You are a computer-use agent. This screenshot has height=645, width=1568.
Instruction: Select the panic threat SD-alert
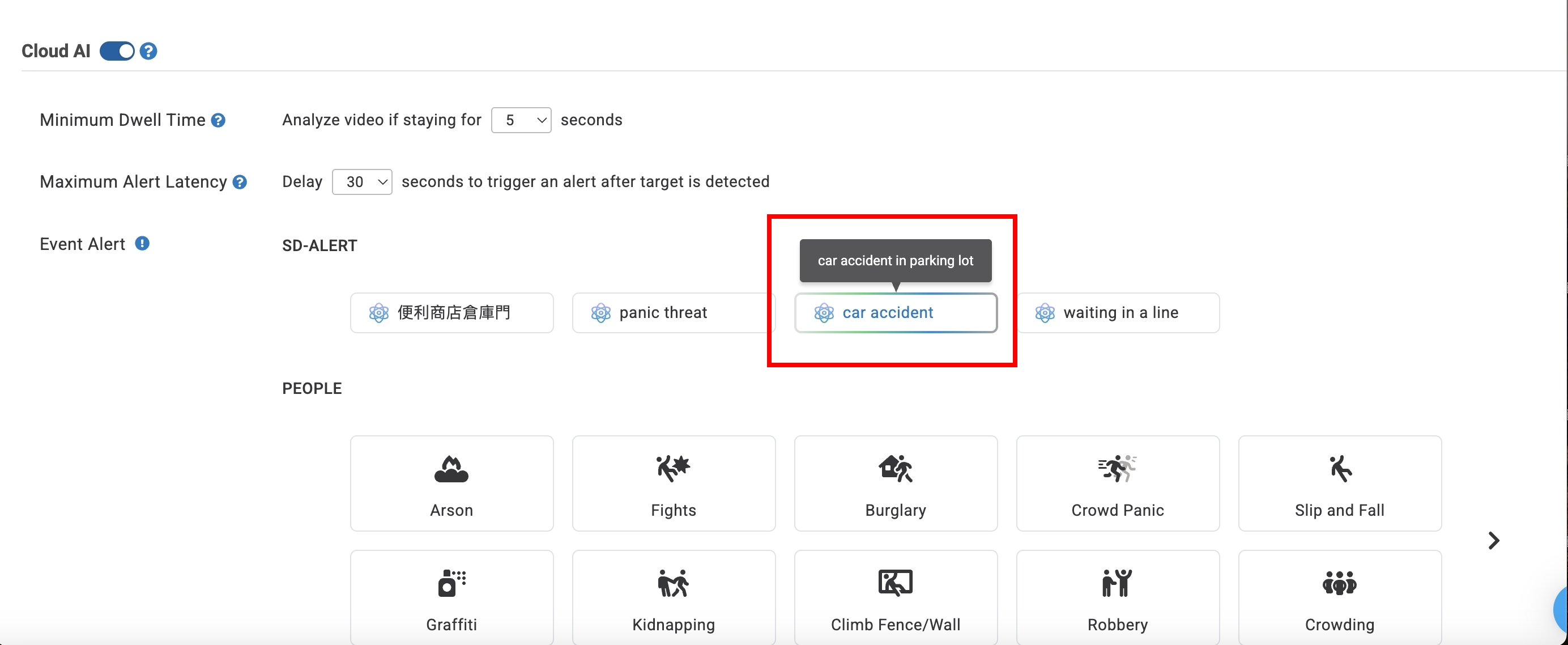point(662,313)
